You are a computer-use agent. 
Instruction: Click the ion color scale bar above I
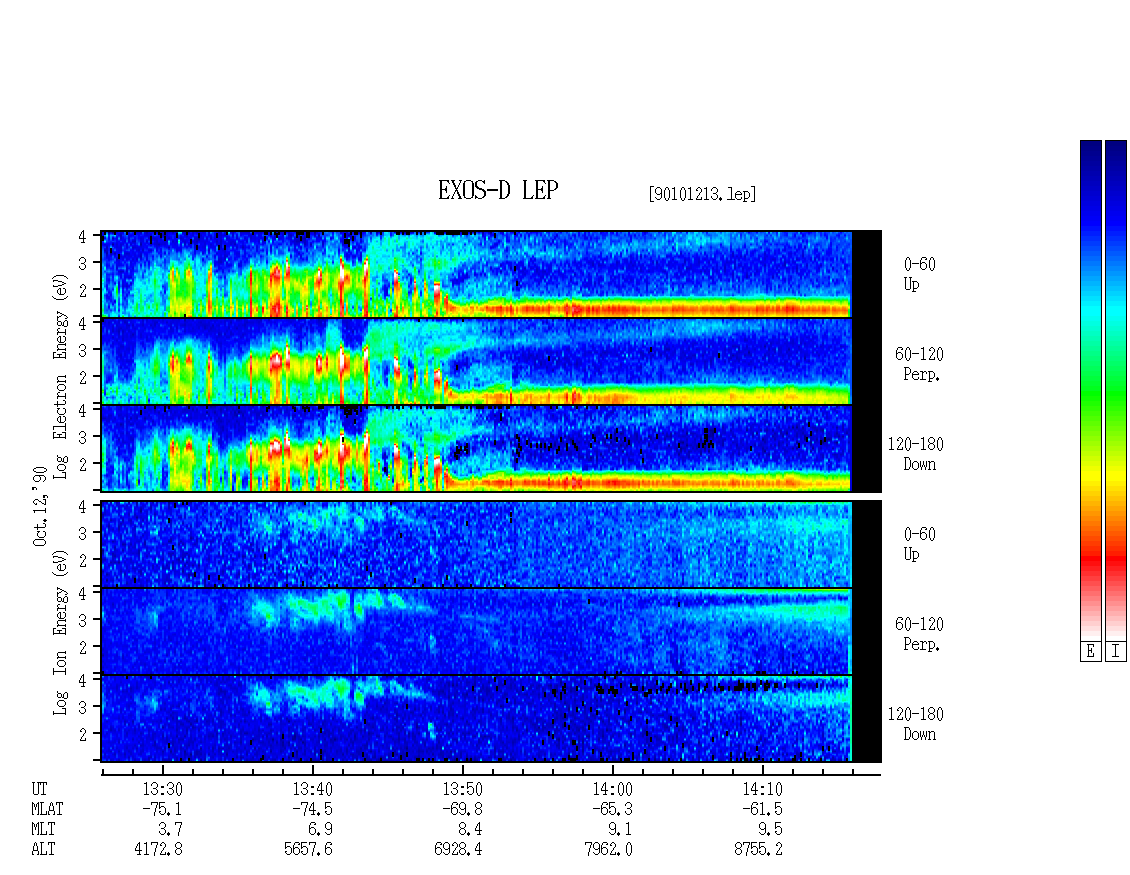point(1116,389)
